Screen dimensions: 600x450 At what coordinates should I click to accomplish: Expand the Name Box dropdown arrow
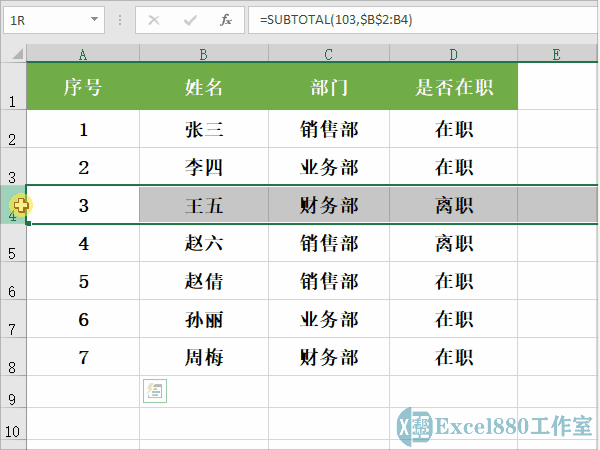[94, 20]
